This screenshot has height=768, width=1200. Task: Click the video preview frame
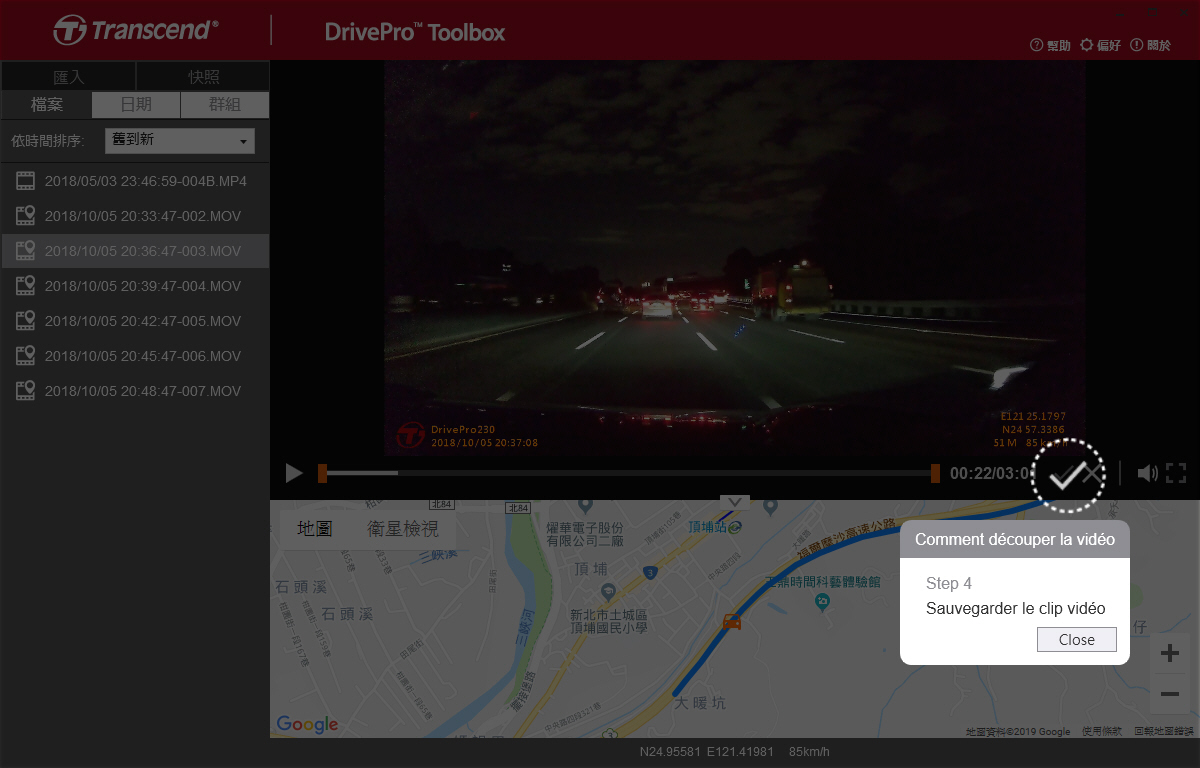(735, 258)
